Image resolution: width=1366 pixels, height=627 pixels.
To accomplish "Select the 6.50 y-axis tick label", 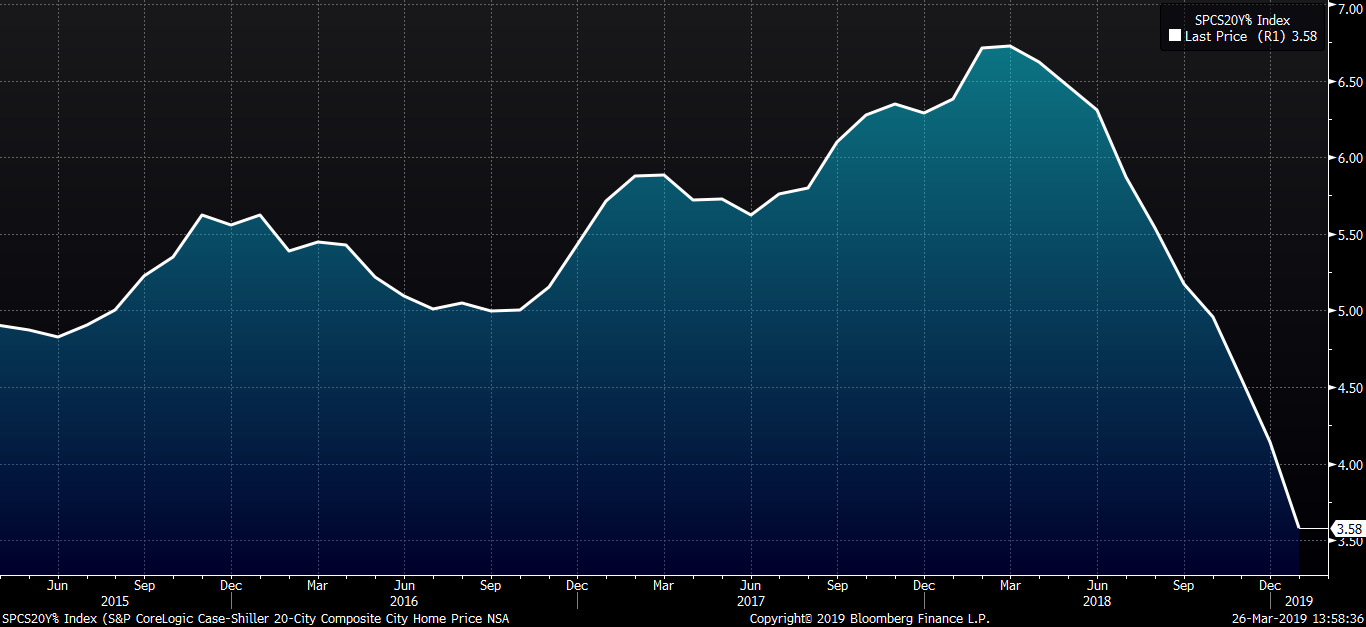I will click(1348, 82).
